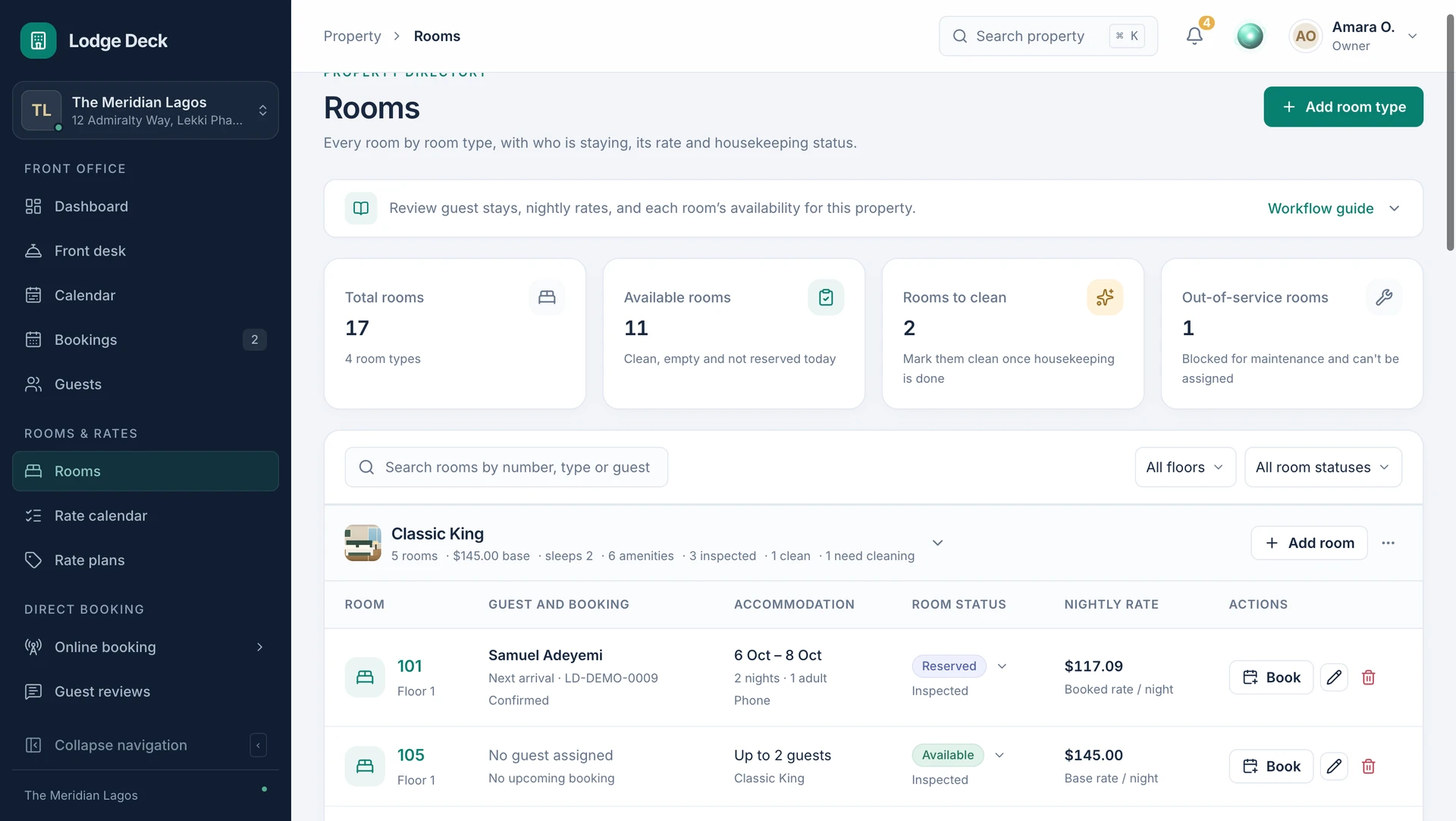The image size is (1456, 821).
Task: Change status of Available room 105
Action: point(958,755)
